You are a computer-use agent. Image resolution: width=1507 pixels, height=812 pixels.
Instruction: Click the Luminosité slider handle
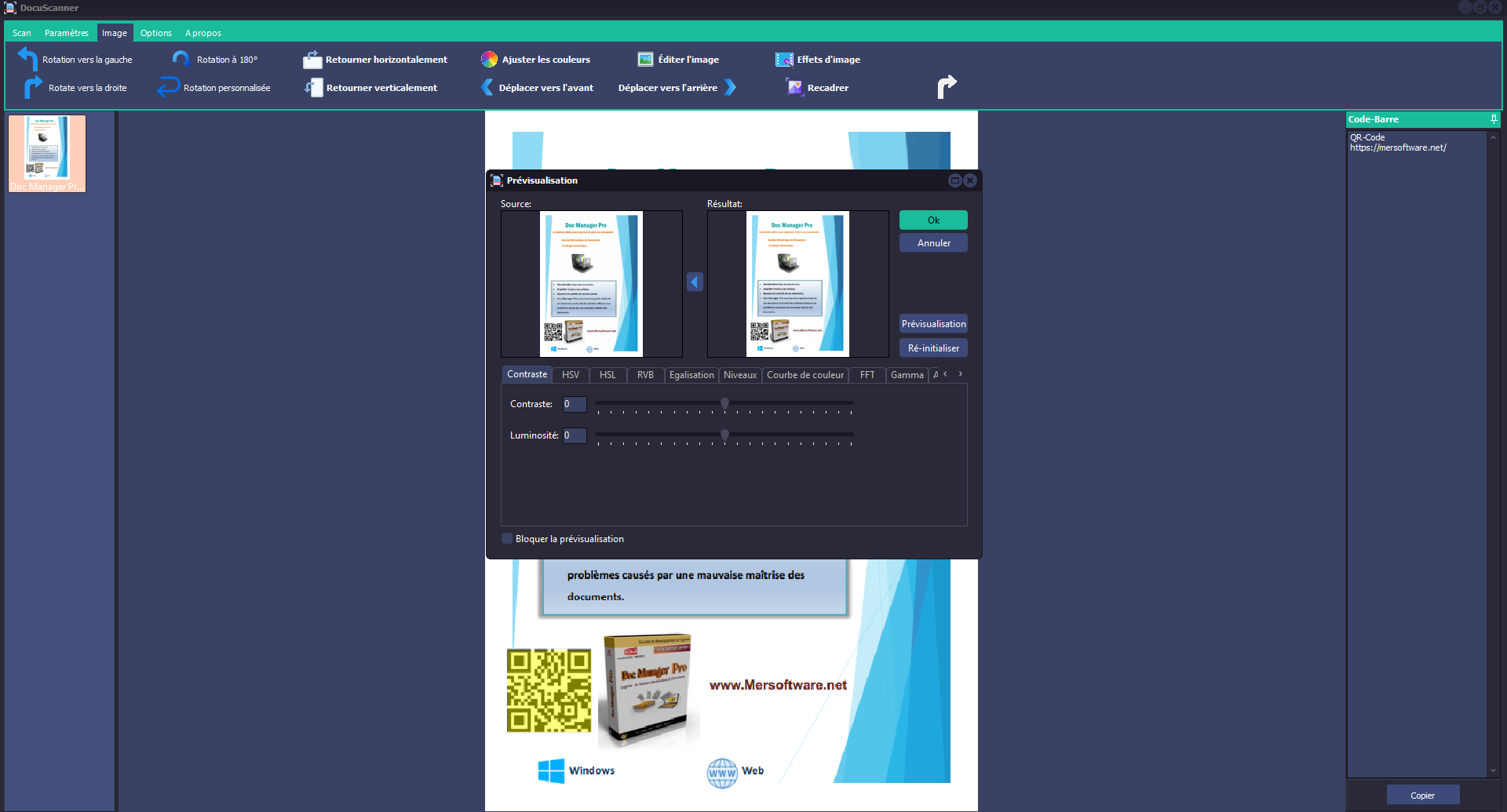tap(724, 435)
